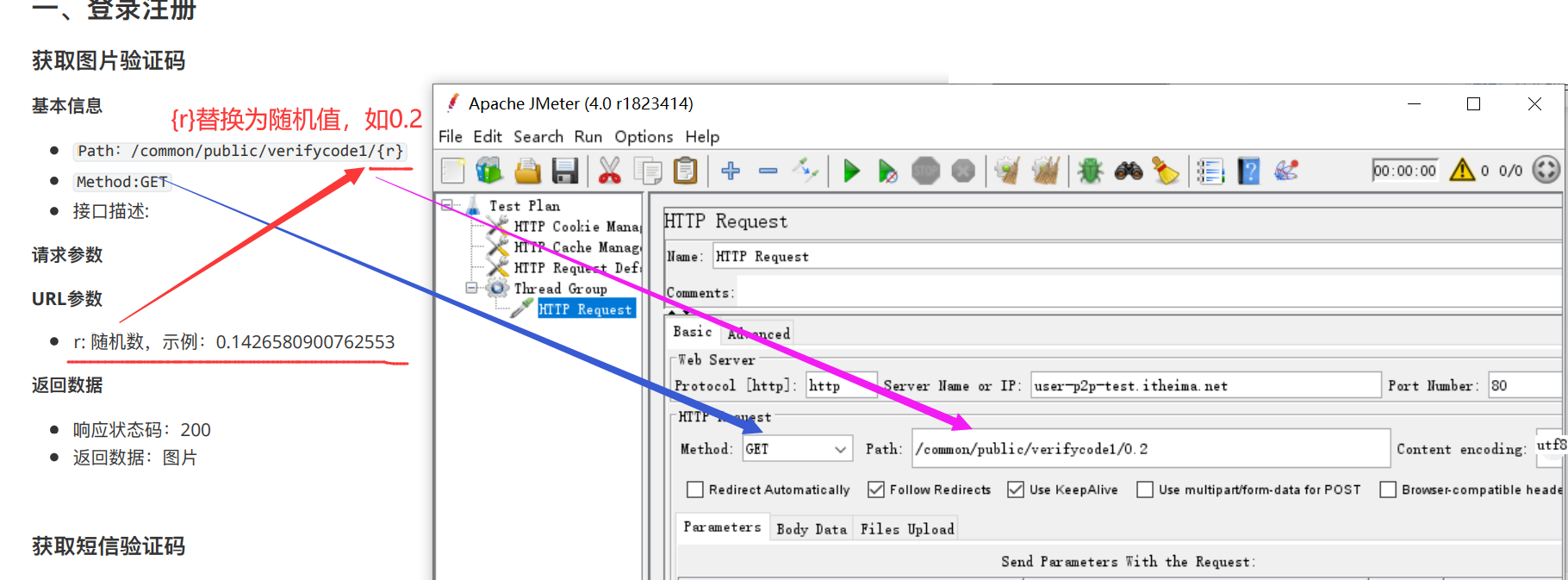Open the Run menu

[x=588, y=137]
